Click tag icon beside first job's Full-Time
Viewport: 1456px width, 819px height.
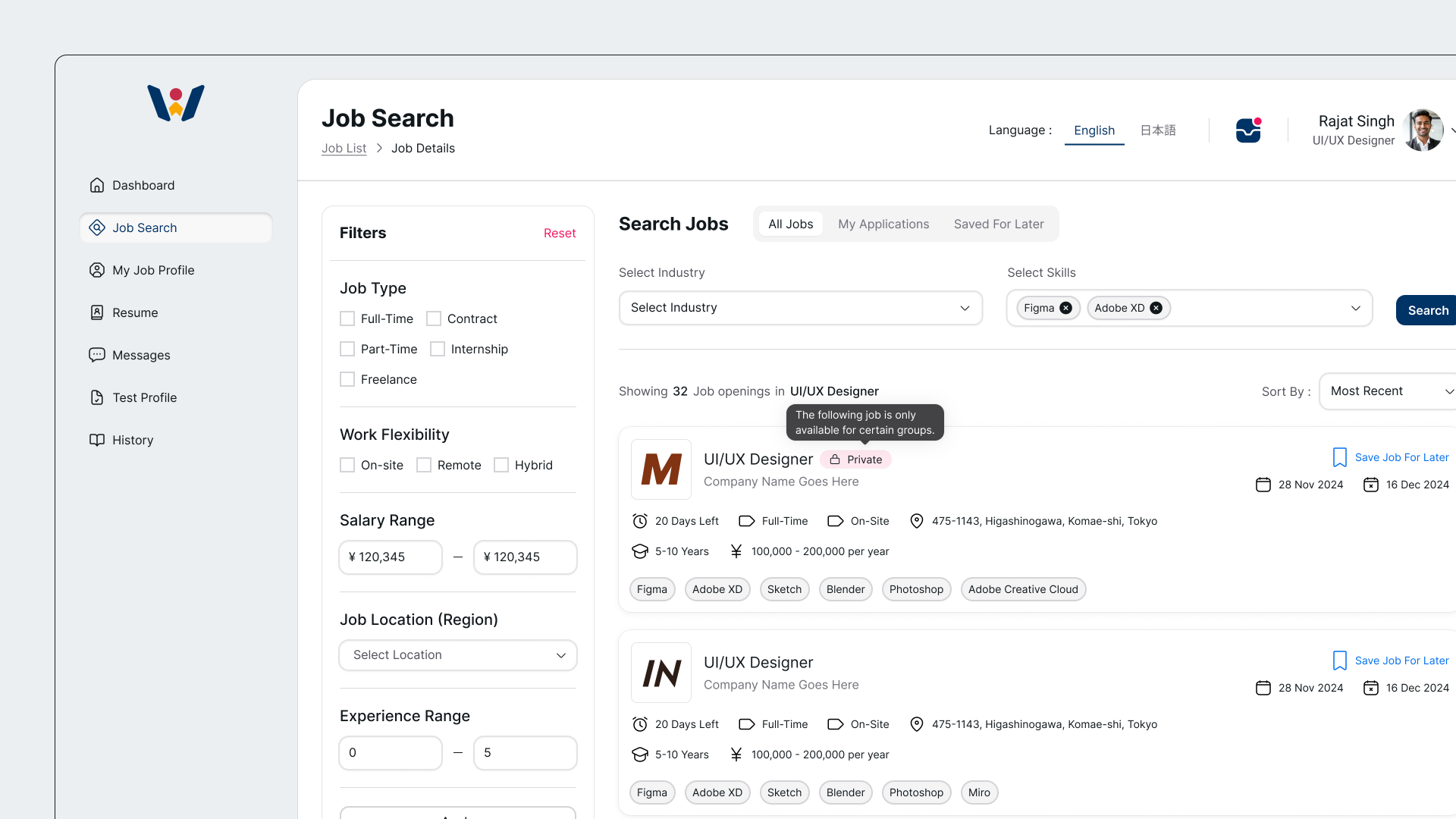coord(747,521)
